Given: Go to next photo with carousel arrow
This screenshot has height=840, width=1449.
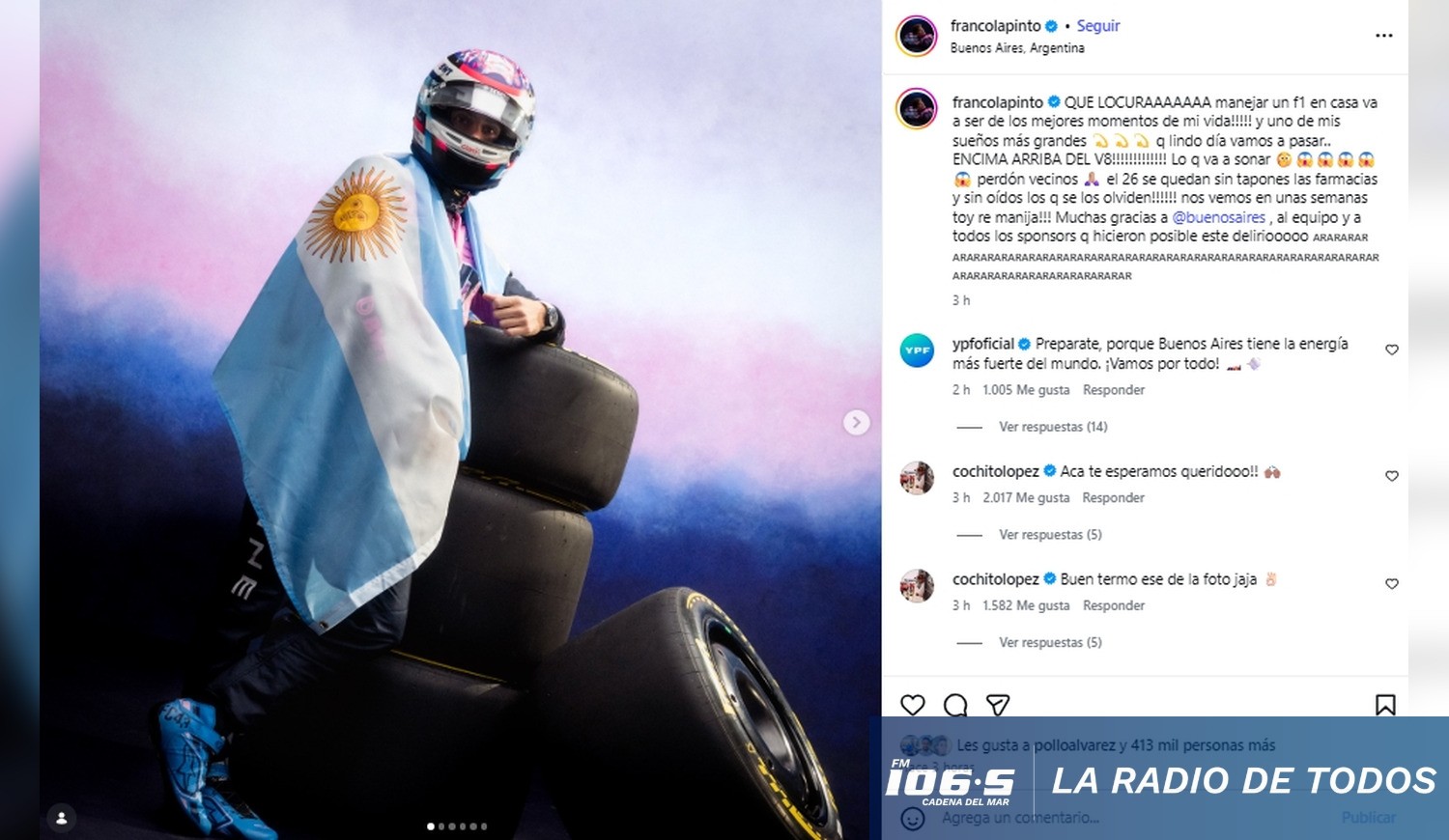Looking at the screenshot, I should pyautogui.click(x=856, y=422).
